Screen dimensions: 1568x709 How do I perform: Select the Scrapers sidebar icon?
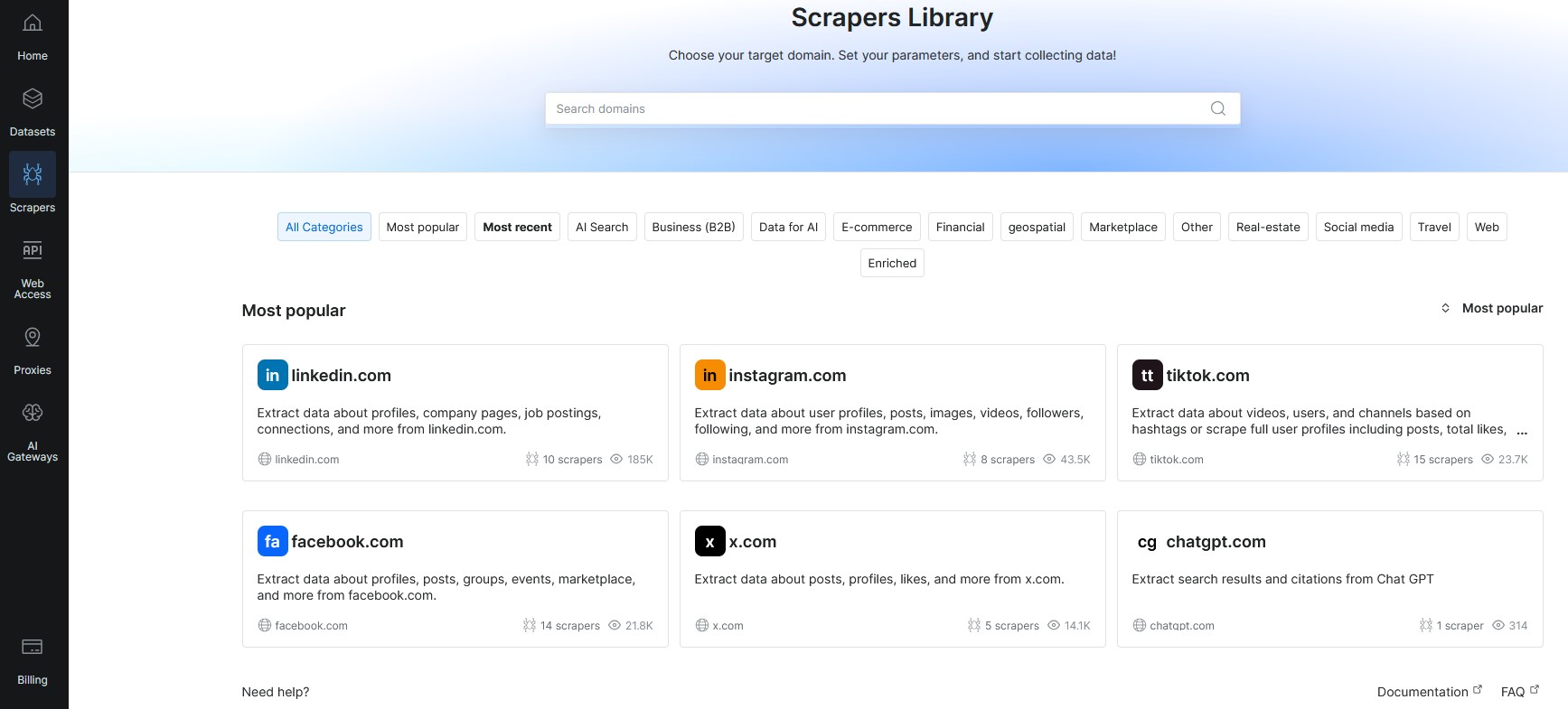point(33,174)
